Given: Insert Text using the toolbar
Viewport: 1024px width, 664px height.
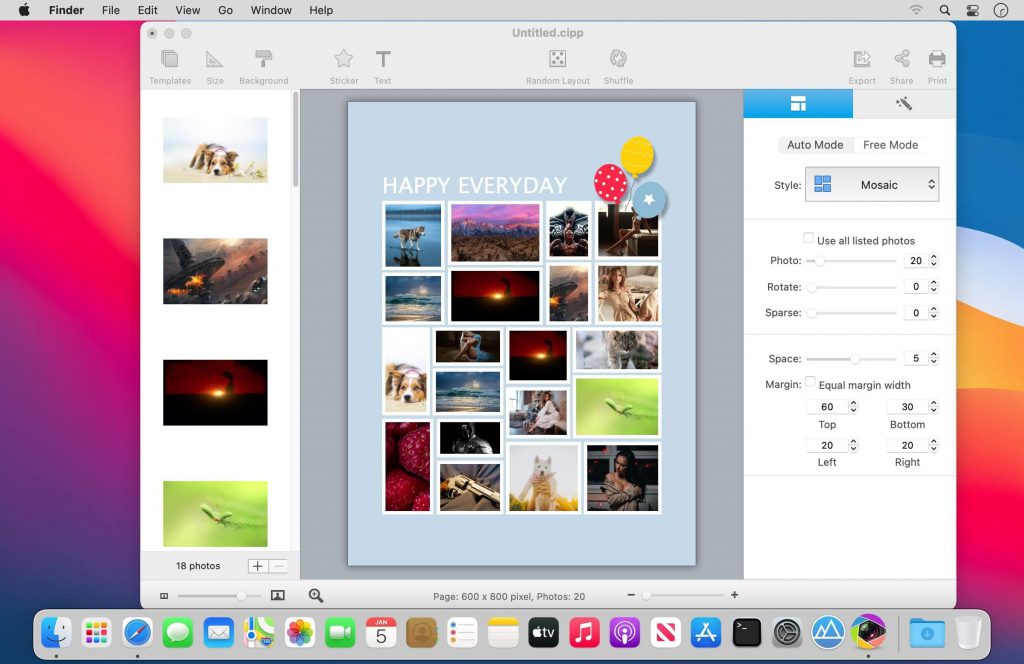Looking at the screenshot, I should click(x=383, y=62).
